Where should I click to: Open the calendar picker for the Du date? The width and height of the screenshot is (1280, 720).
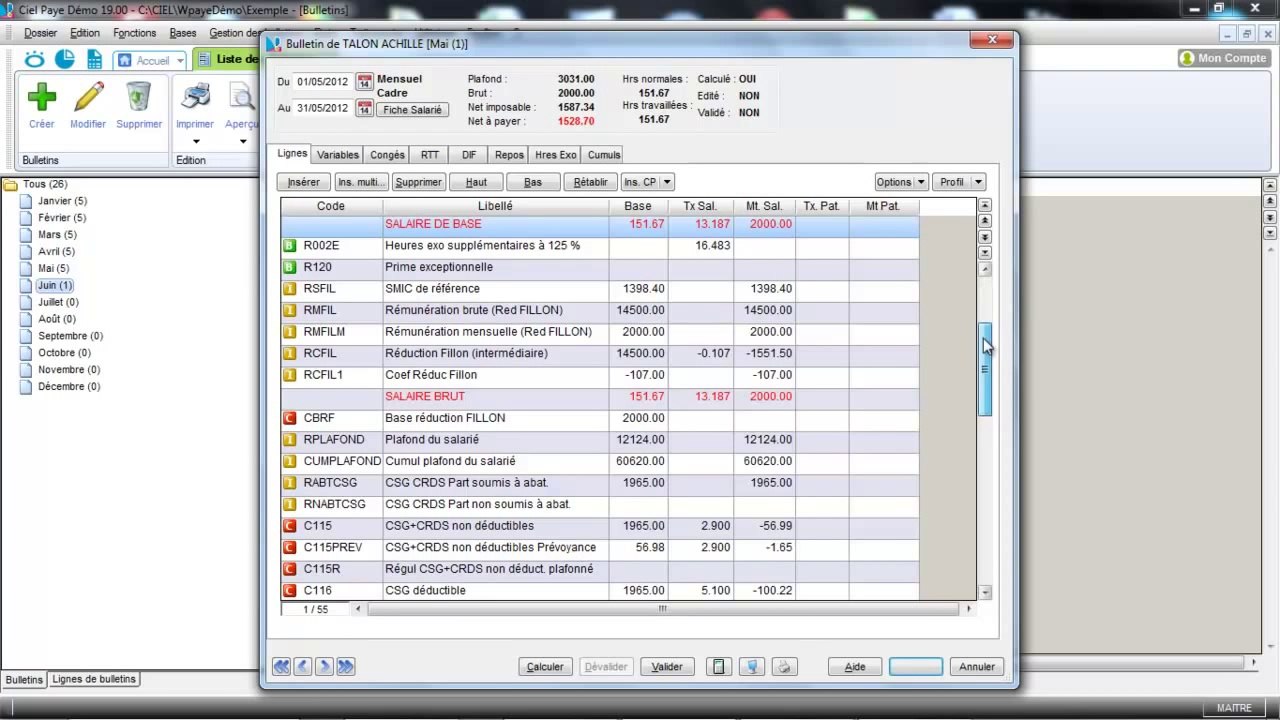364,81
